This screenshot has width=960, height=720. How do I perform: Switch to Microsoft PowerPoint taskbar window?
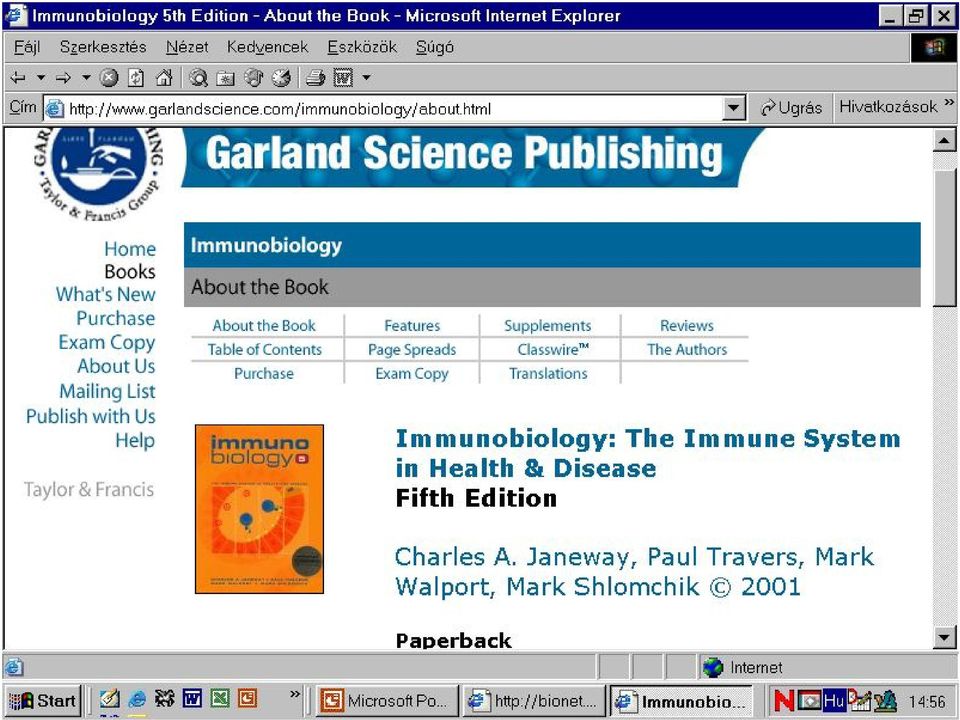[387, 700]
